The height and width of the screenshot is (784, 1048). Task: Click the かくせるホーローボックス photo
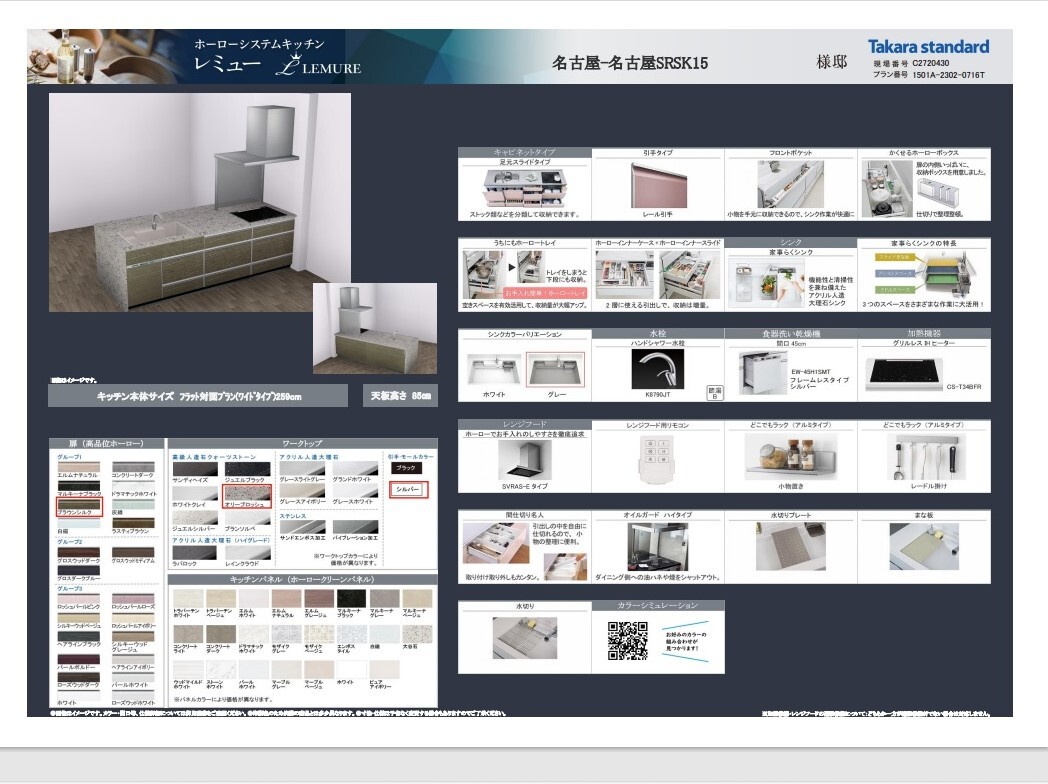click(887, 189)
